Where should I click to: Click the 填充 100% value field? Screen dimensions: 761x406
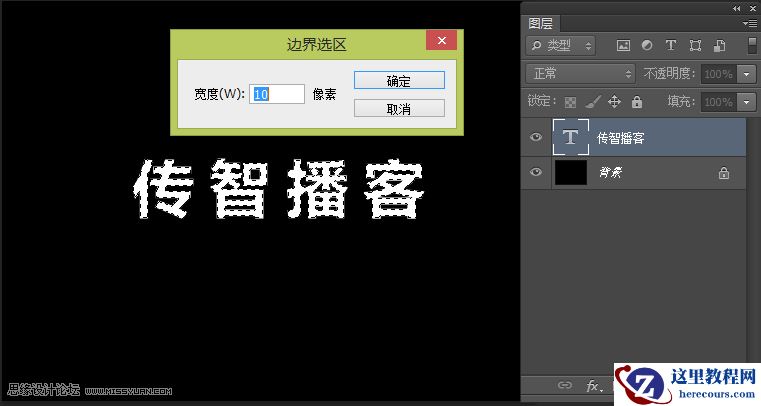pos(719,102)
